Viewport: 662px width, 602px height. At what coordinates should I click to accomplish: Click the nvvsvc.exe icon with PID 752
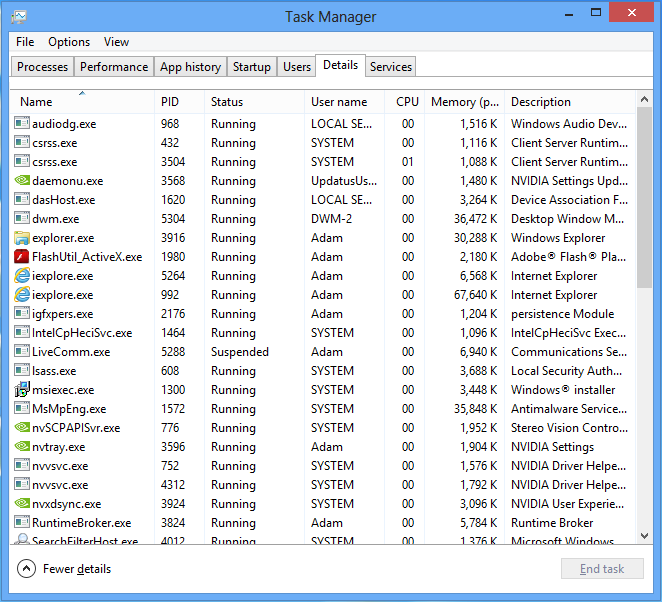22,465
